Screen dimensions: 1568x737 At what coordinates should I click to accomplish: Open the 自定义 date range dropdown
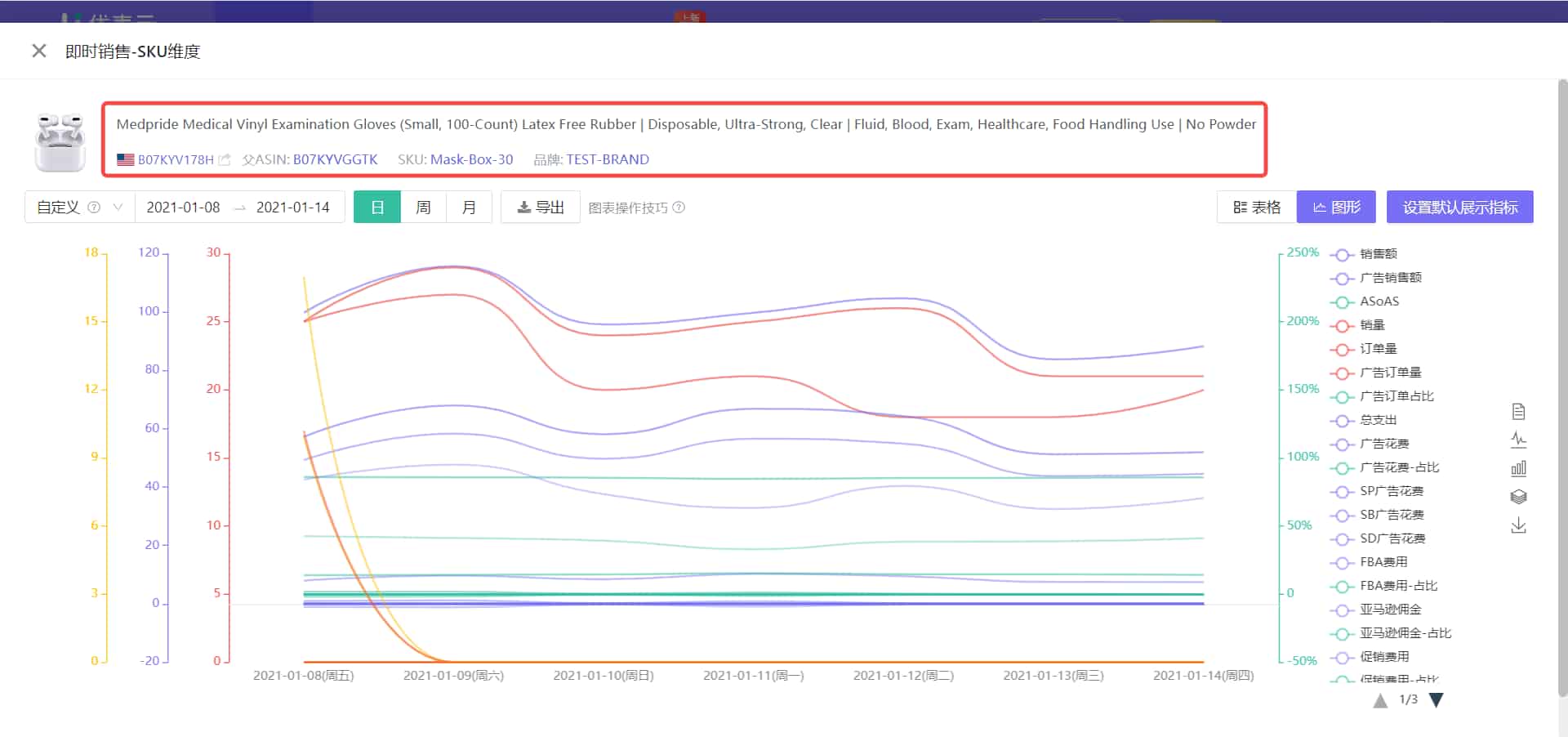click(118, 208)
